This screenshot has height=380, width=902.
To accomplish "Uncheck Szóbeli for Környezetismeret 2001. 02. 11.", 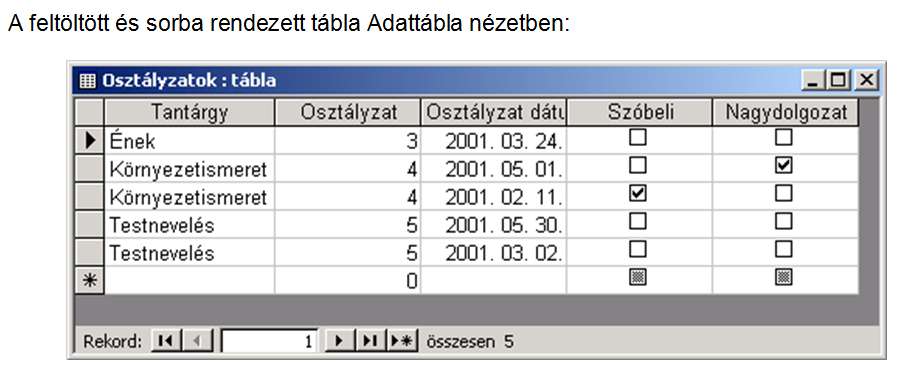I will pos(639,194).
